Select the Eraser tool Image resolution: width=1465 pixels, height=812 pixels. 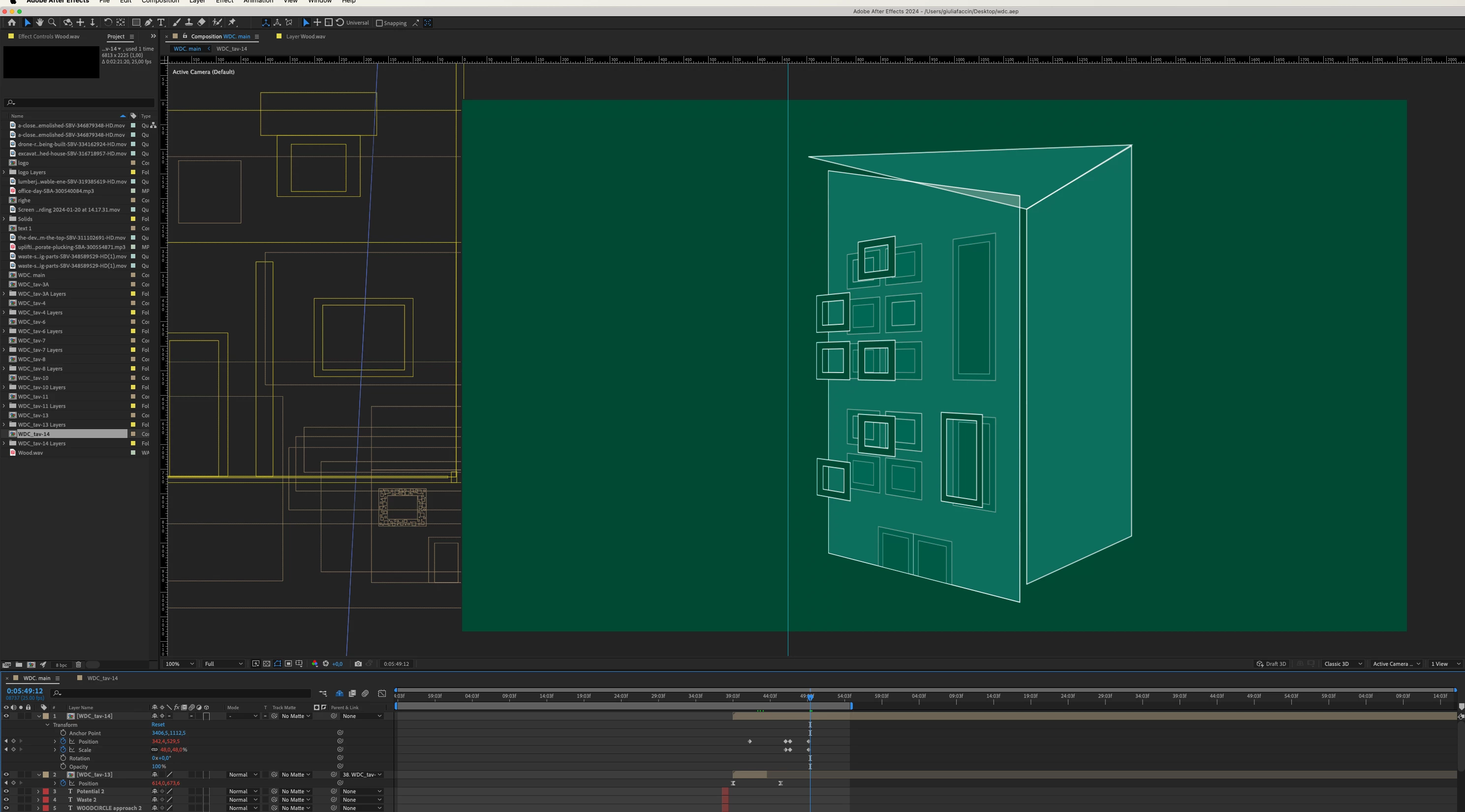click(x=201, y=23)
